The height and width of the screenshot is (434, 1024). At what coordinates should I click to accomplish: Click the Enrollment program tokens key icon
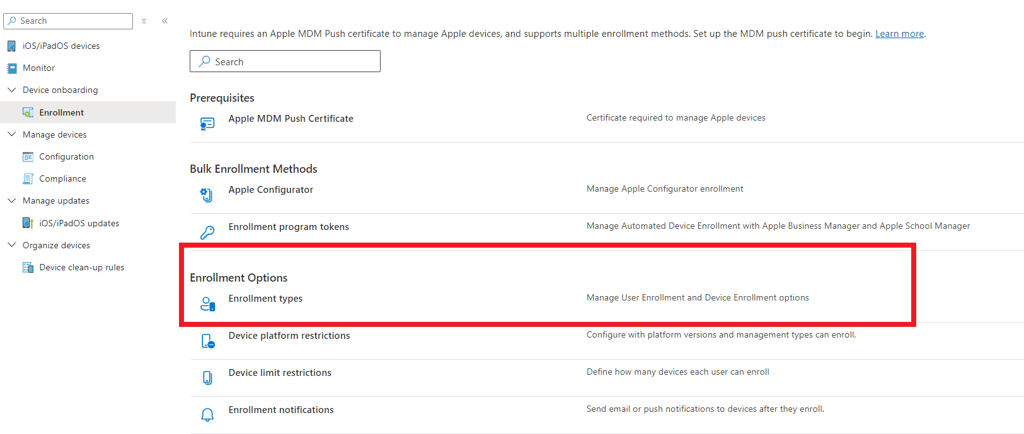click(208, 232)
